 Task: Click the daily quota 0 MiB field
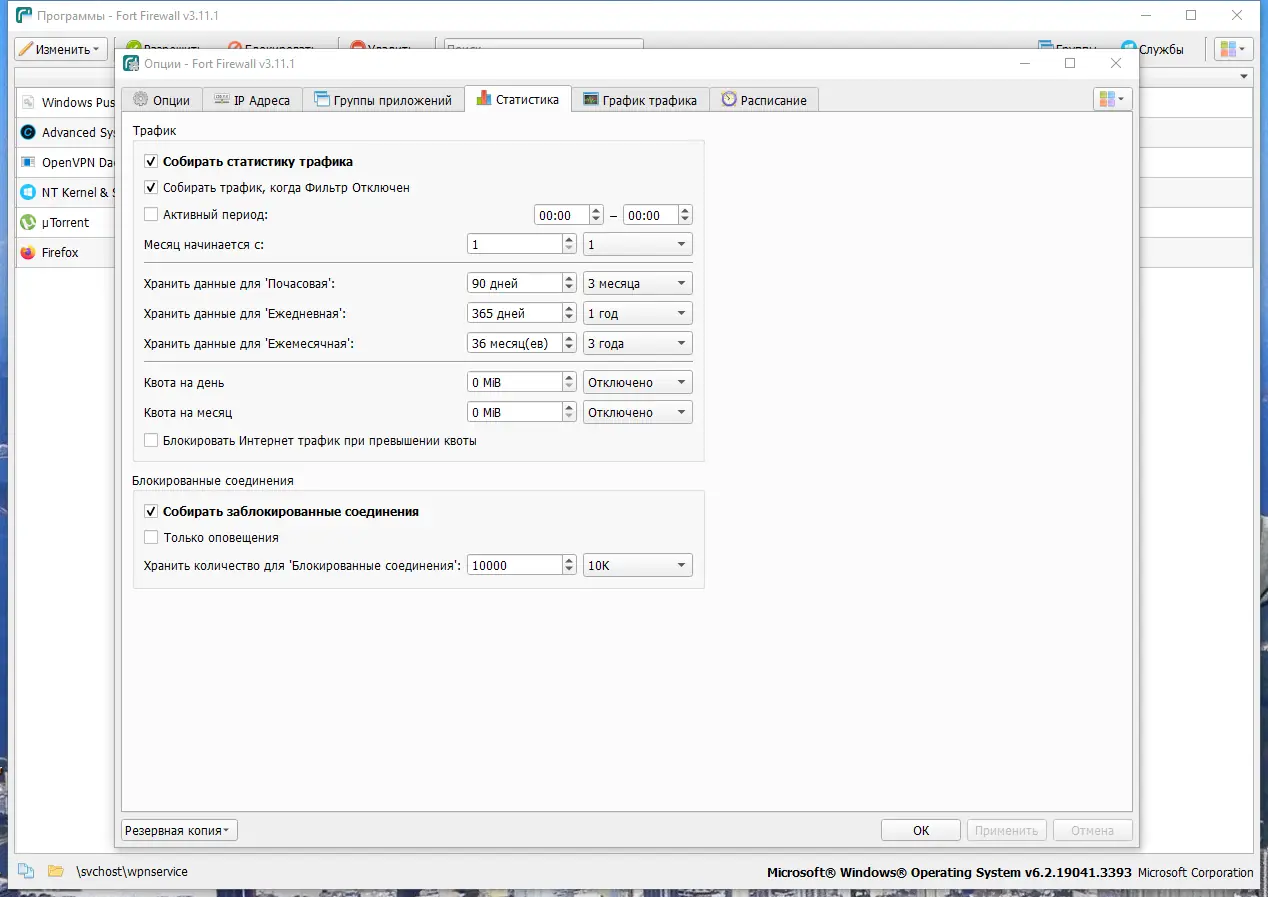pyautogui.click(x=515, y=382)
